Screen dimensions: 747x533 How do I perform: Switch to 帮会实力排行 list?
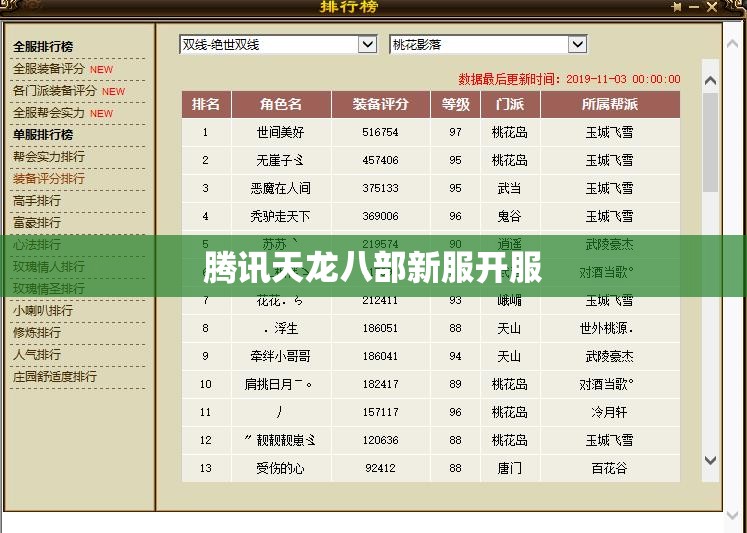(x=49, y=157)
